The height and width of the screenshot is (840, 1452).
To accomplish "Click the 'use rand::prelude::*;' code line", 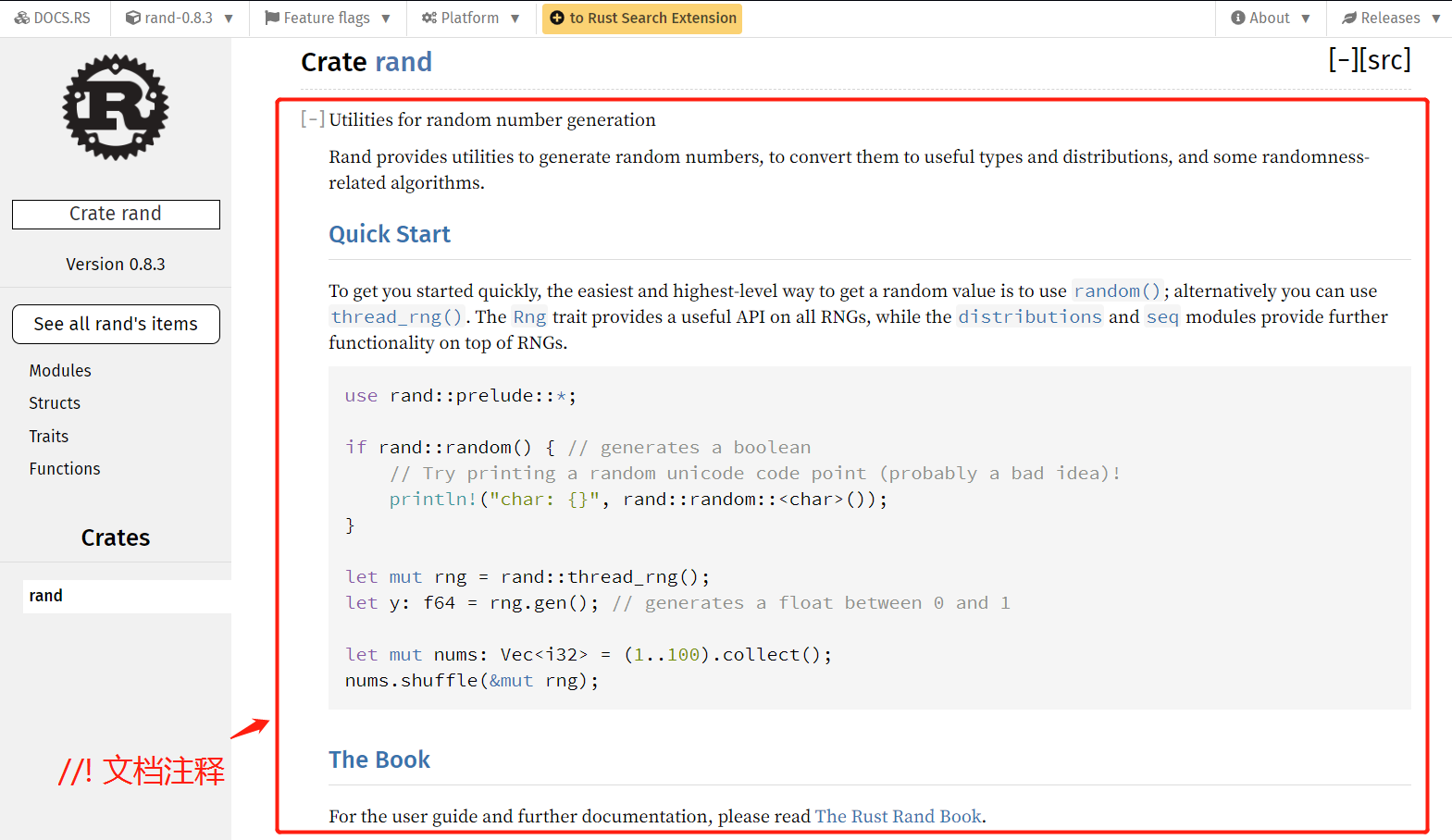I will [461, 396].
